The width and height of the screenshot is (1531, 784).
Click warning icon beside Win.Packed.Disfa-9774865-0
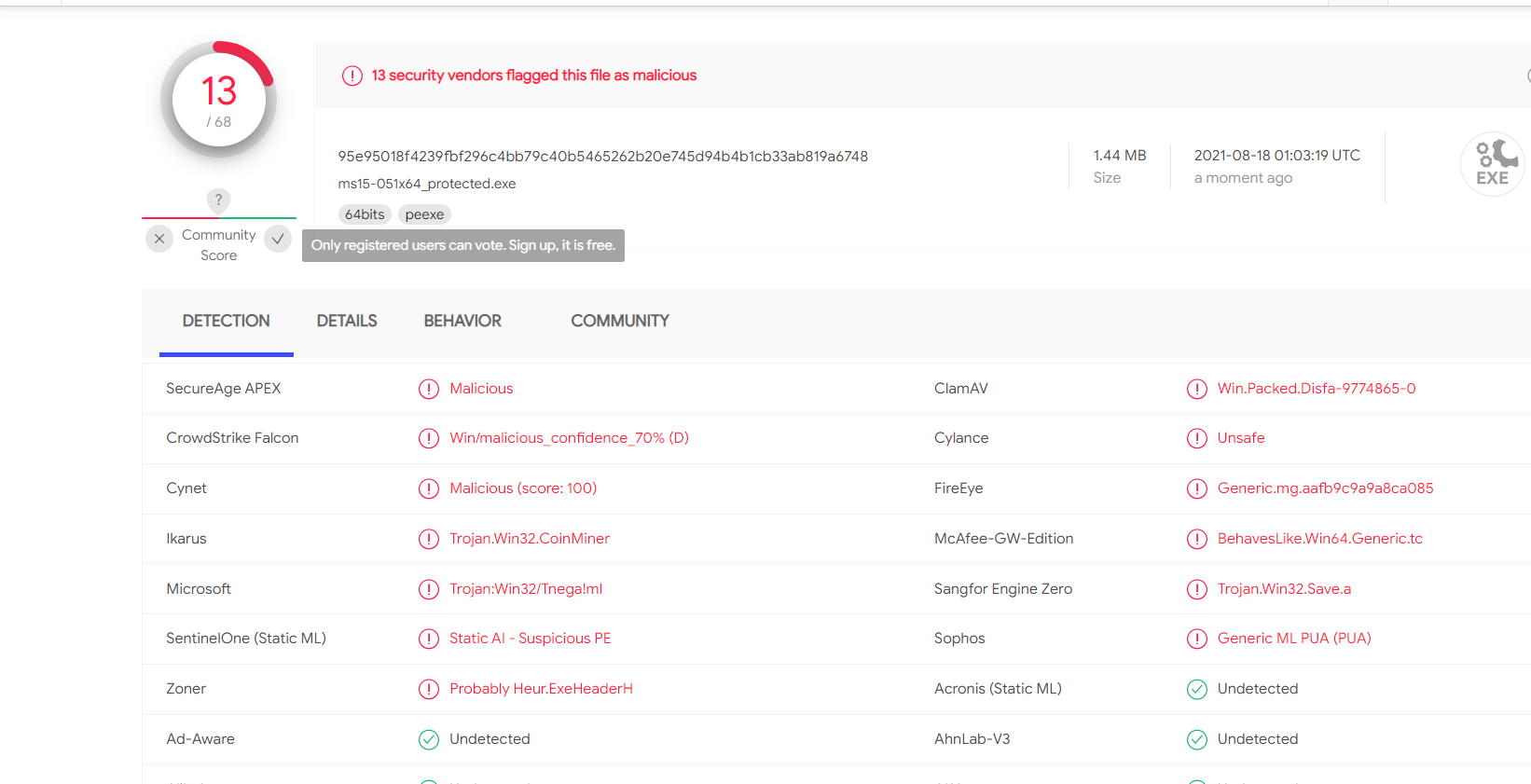pyautogui.click(x=1197, y=389)
